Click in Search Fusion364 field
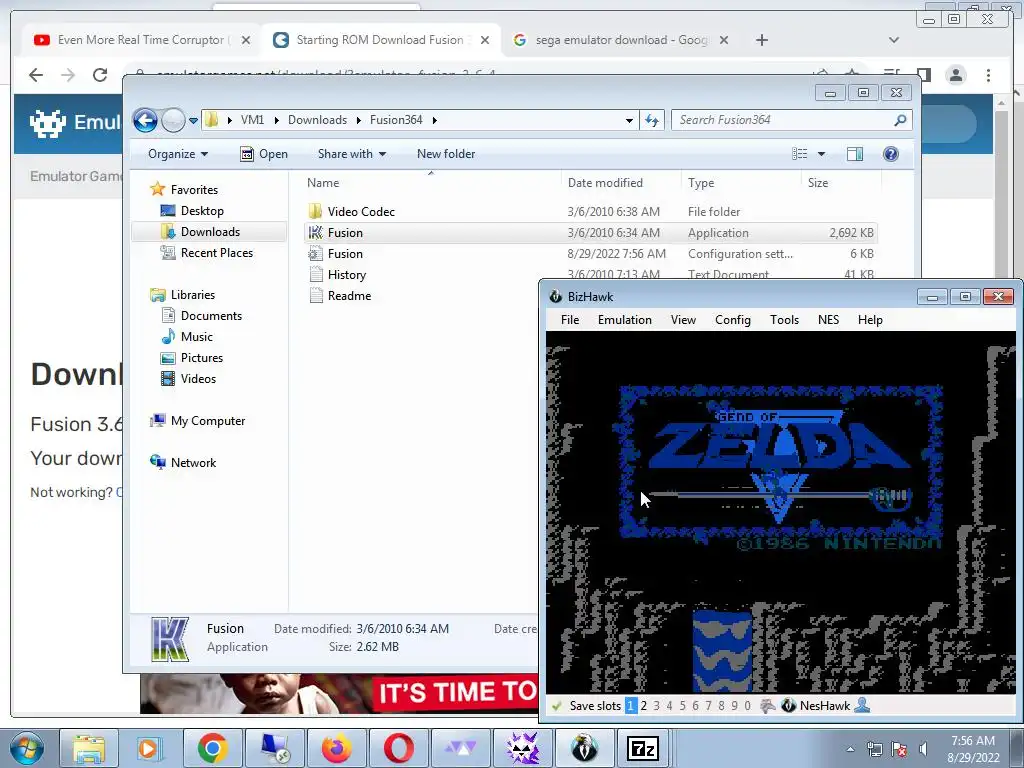Viewport: 1024px width, 768px height. (x=784, y=120)
